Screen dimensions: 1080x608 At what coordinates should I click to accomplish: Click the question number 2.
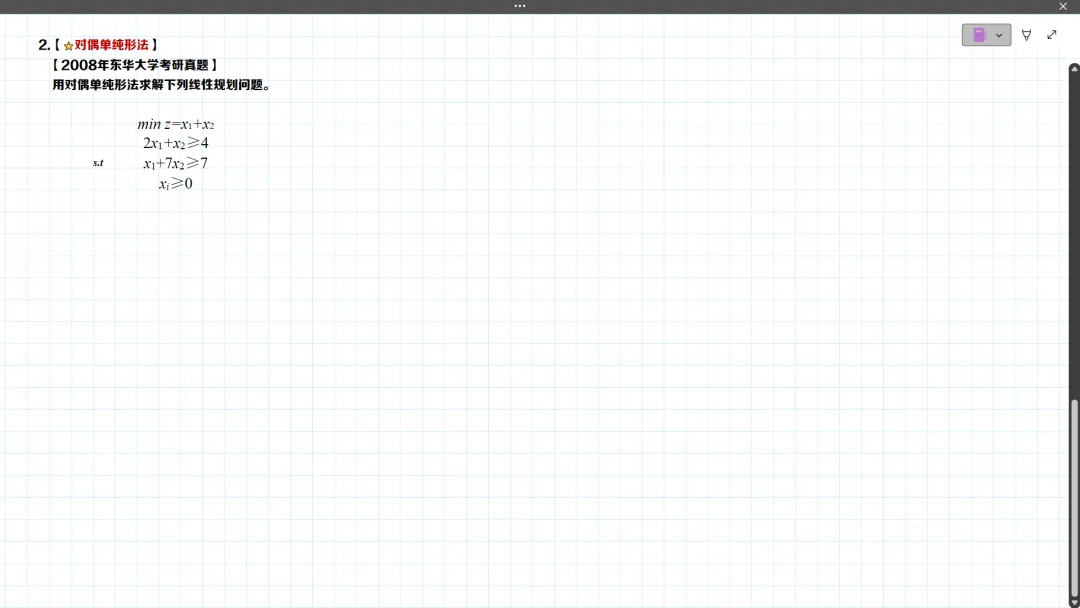(x=44, y=45)
